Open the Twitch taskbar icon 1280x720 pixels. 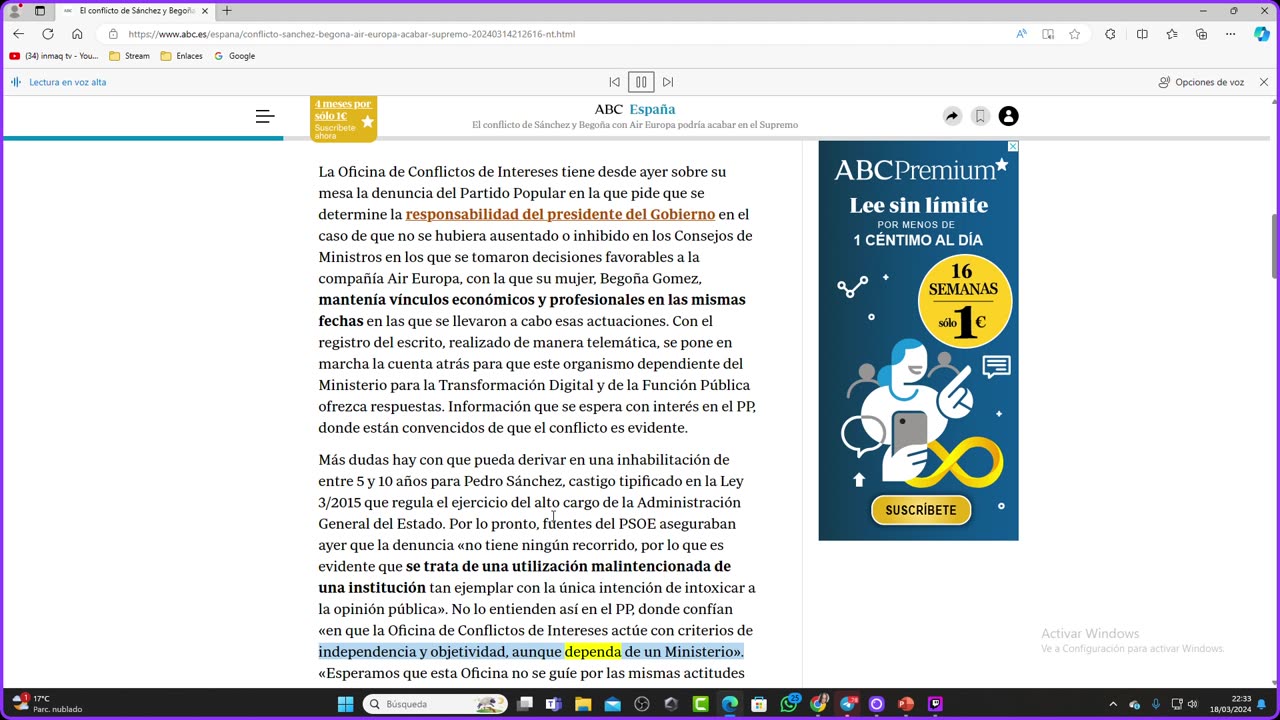tap(936, 704)
